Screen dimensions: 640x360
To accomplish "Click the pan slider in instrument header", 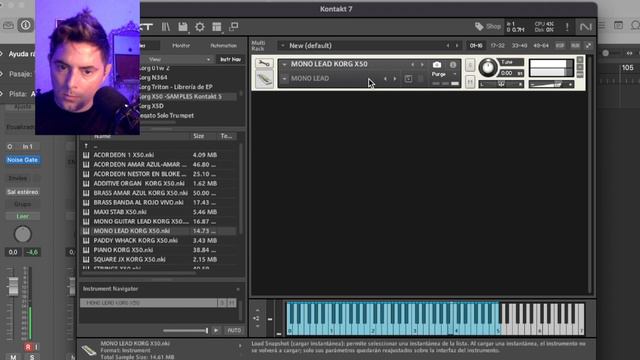I will (501, 84).
